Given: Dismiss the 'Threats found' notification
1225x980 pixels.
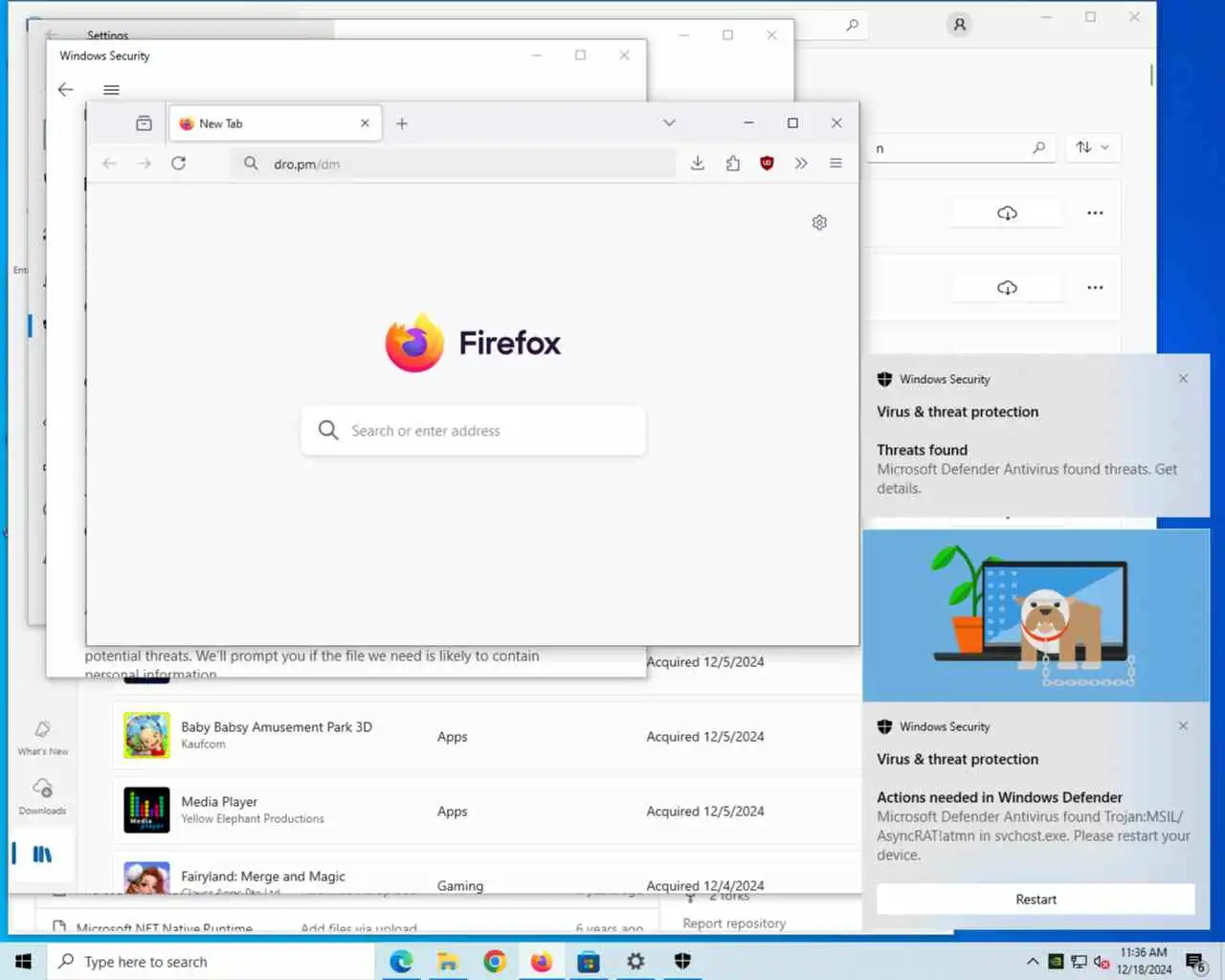Looking at the screenshot, I should pyautogui.click(x=1183, y=379).
